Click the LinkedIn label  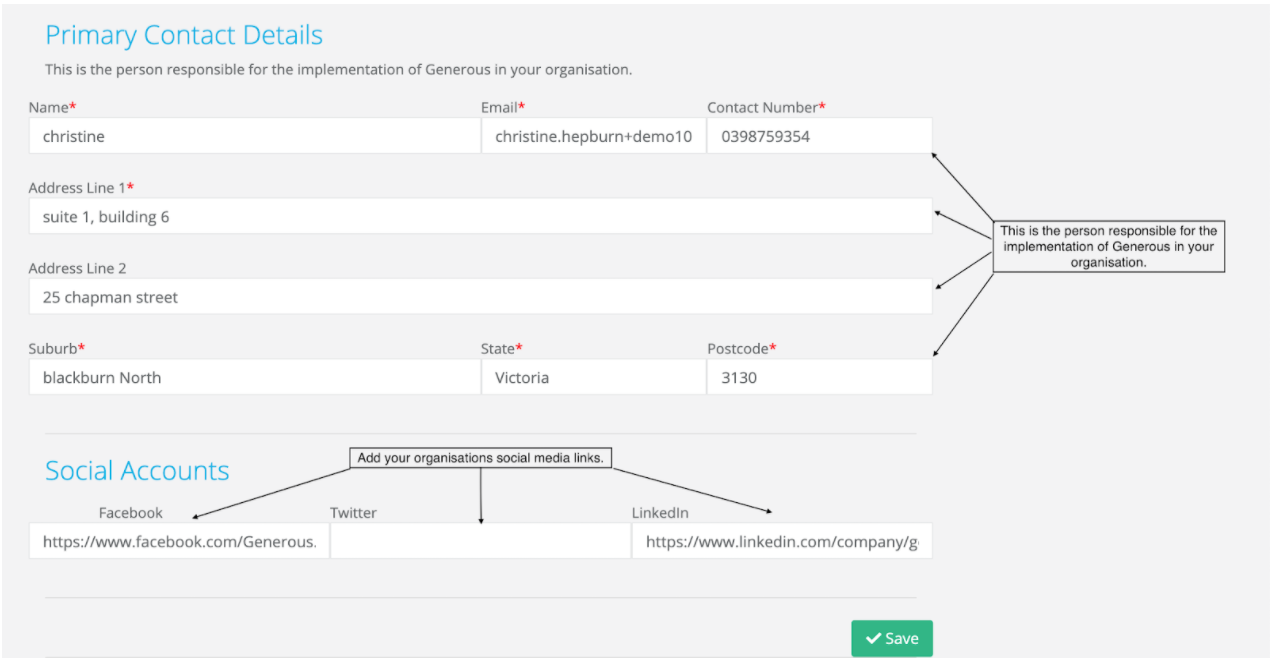point(660,513)
